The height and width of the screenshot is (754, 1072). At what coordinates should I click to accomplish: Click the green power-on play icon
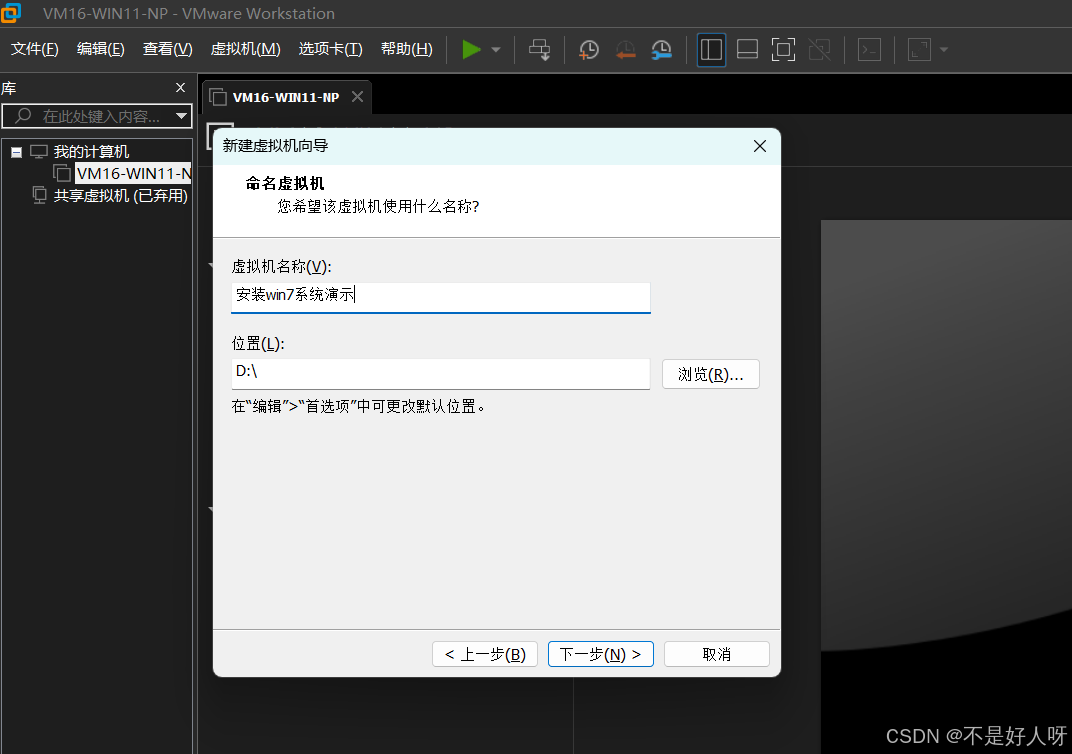point(471,49)
